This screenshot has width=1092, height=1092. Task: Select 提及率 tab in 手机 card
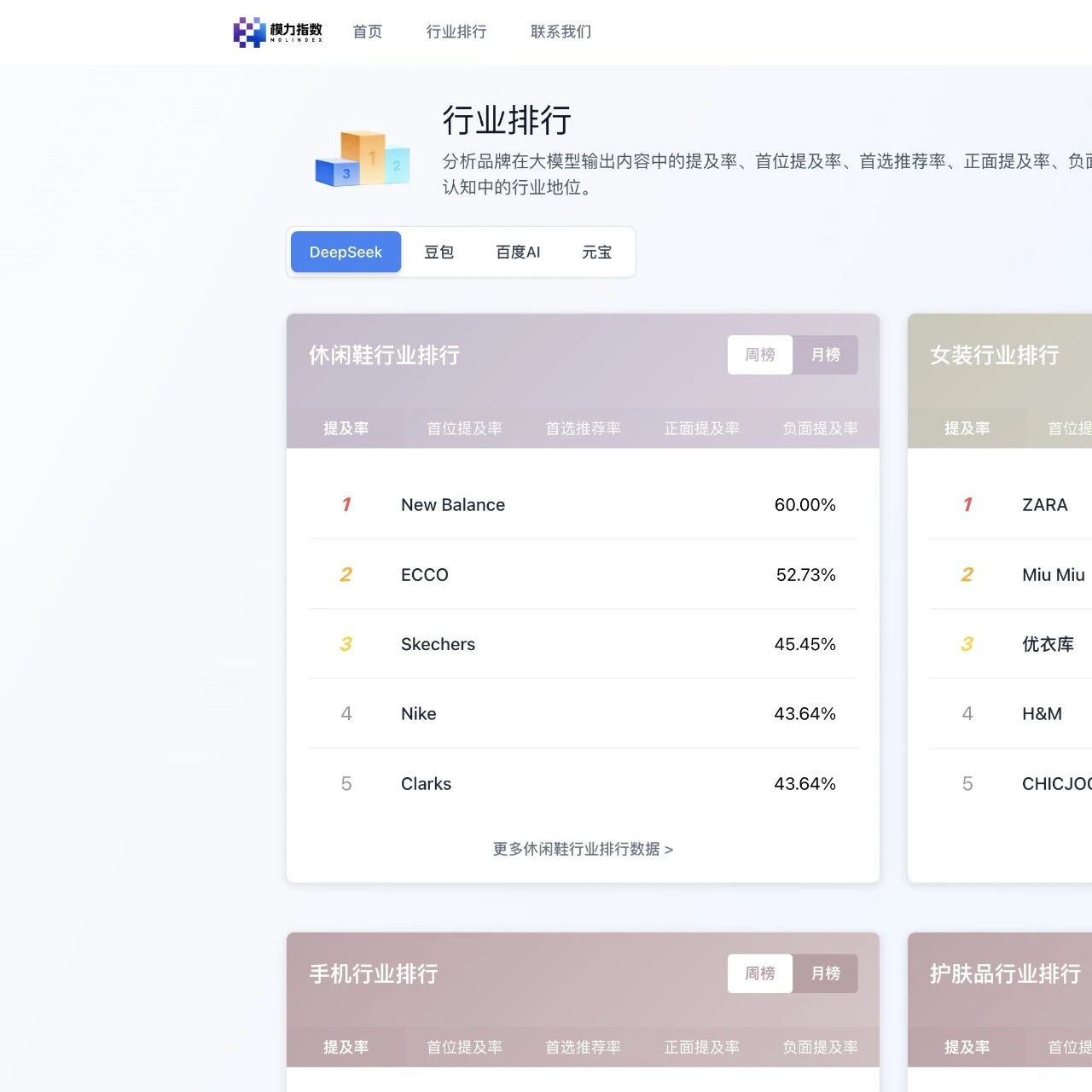(x=346, y=1047)
